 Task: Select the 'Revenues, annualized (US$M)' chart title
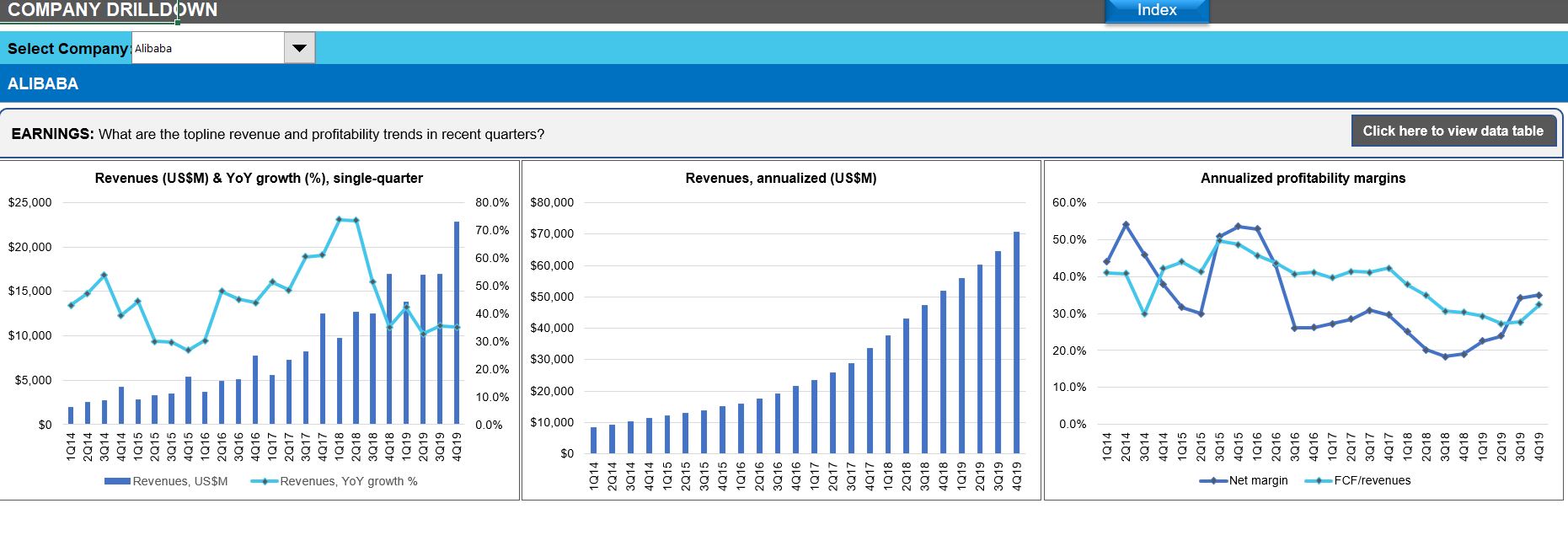coord(780,178)
